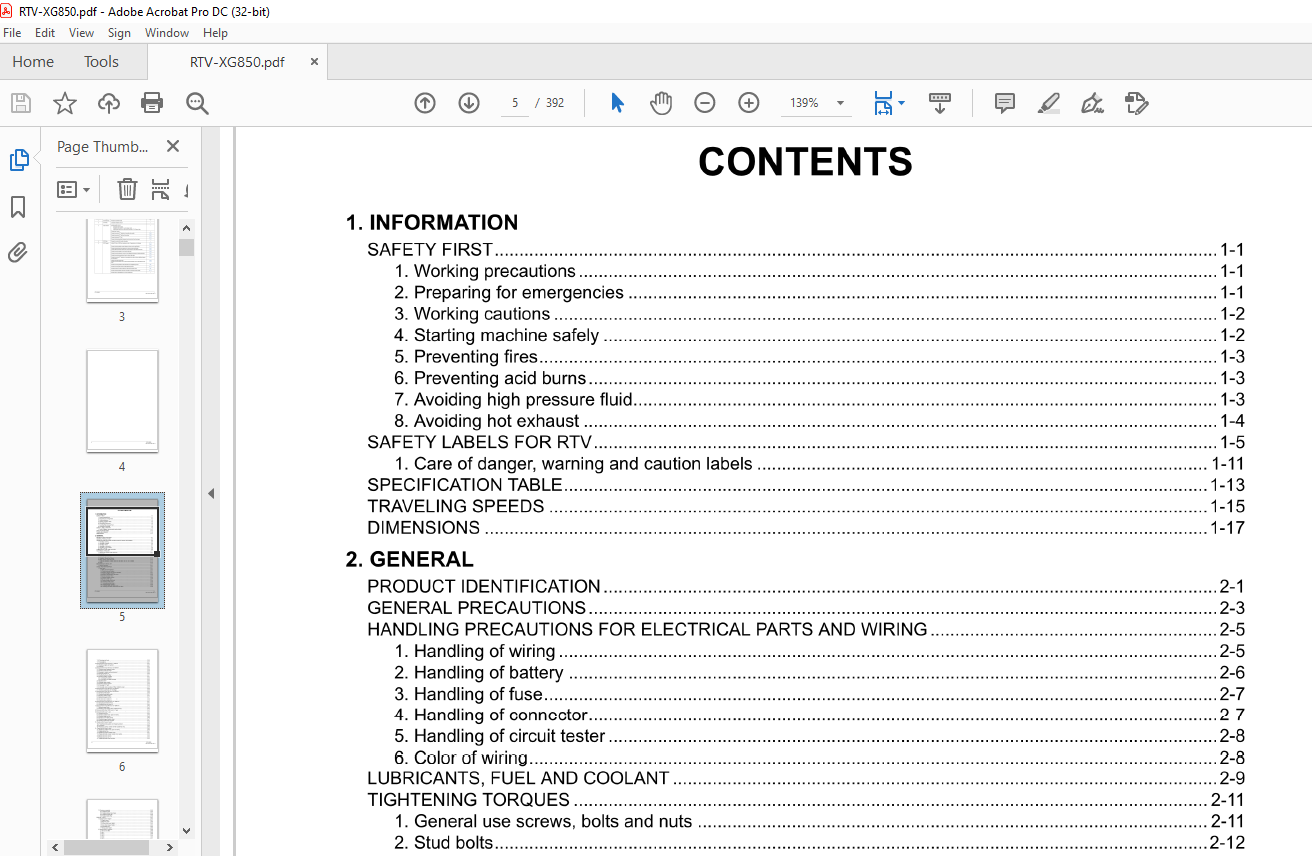The width and height of the screenshot is (1312, 856).
Task: Click thumbnail panel vertical scrollbar handle
Action: (x=187, y=247)
